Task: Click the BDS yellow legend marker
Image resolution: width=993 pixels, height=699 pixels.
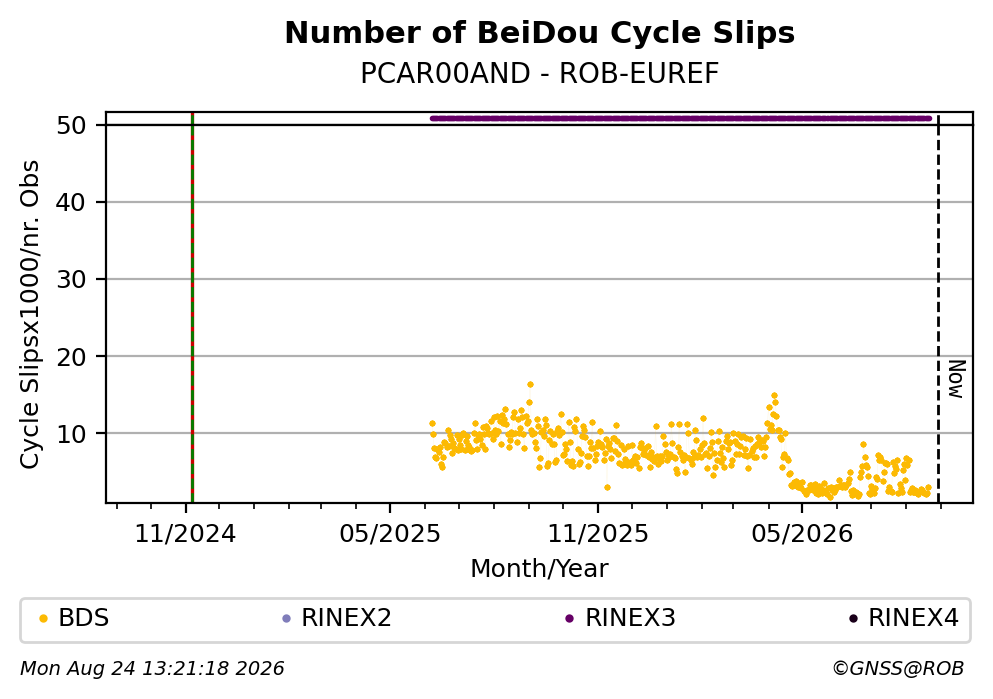Action: [43, 619]
